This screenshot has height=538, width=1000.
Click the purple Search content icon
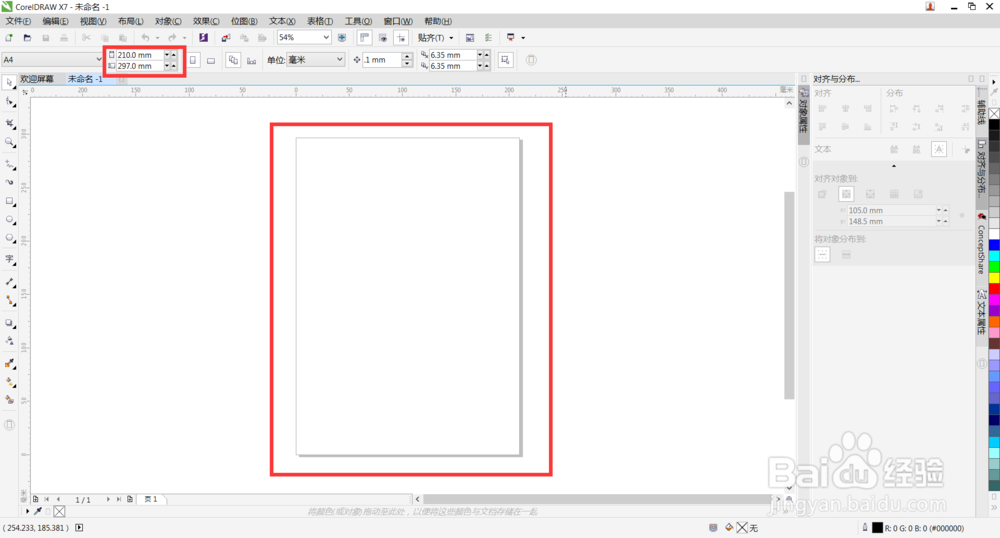tap(203, 38)
